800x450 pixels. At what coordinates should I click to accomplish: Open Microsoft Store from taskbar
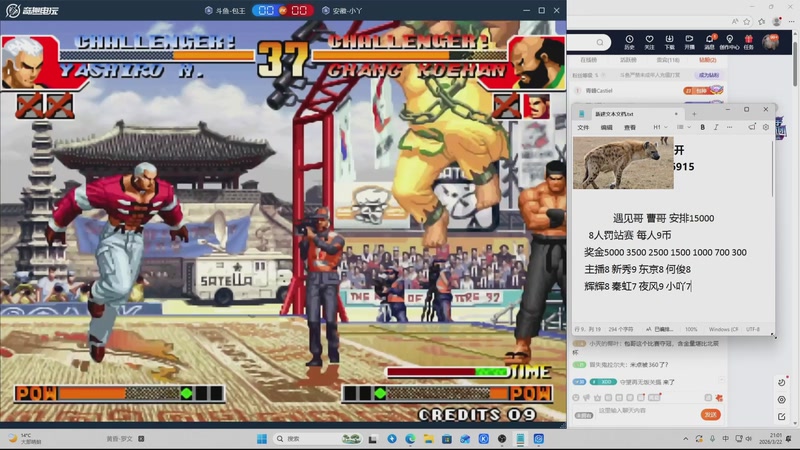click(x=447, y=439)
